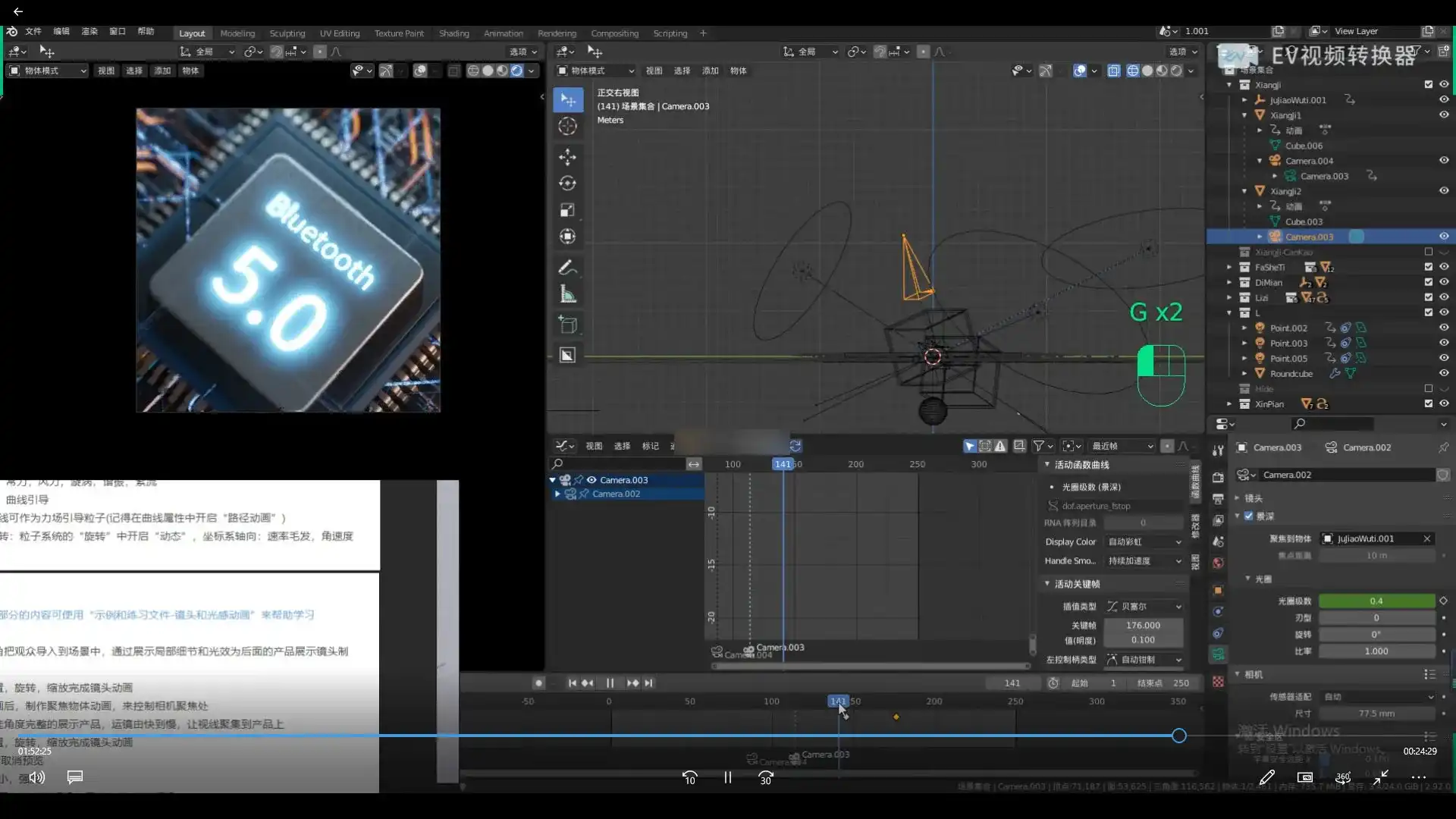Open the Animation workspace tab

coord(503,33)
